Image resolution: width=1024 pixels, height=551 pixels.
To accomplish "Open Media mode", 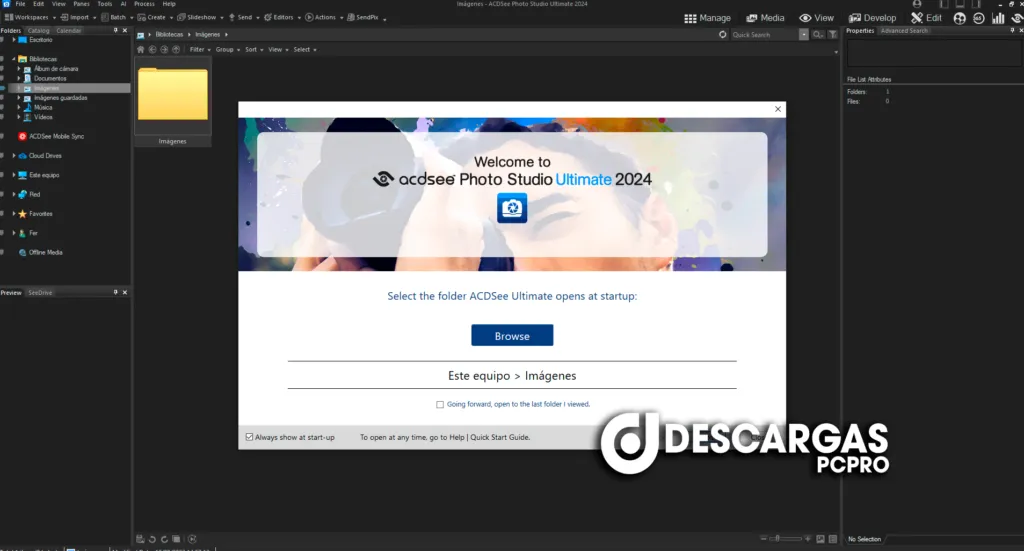I will click(x=764, y=18).
